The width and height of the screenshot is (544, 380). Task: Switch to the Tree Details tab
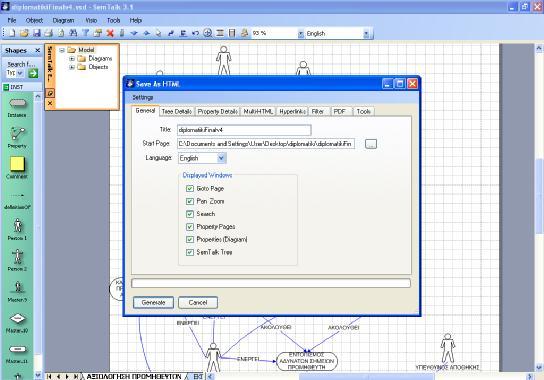(x=177, y=111)
